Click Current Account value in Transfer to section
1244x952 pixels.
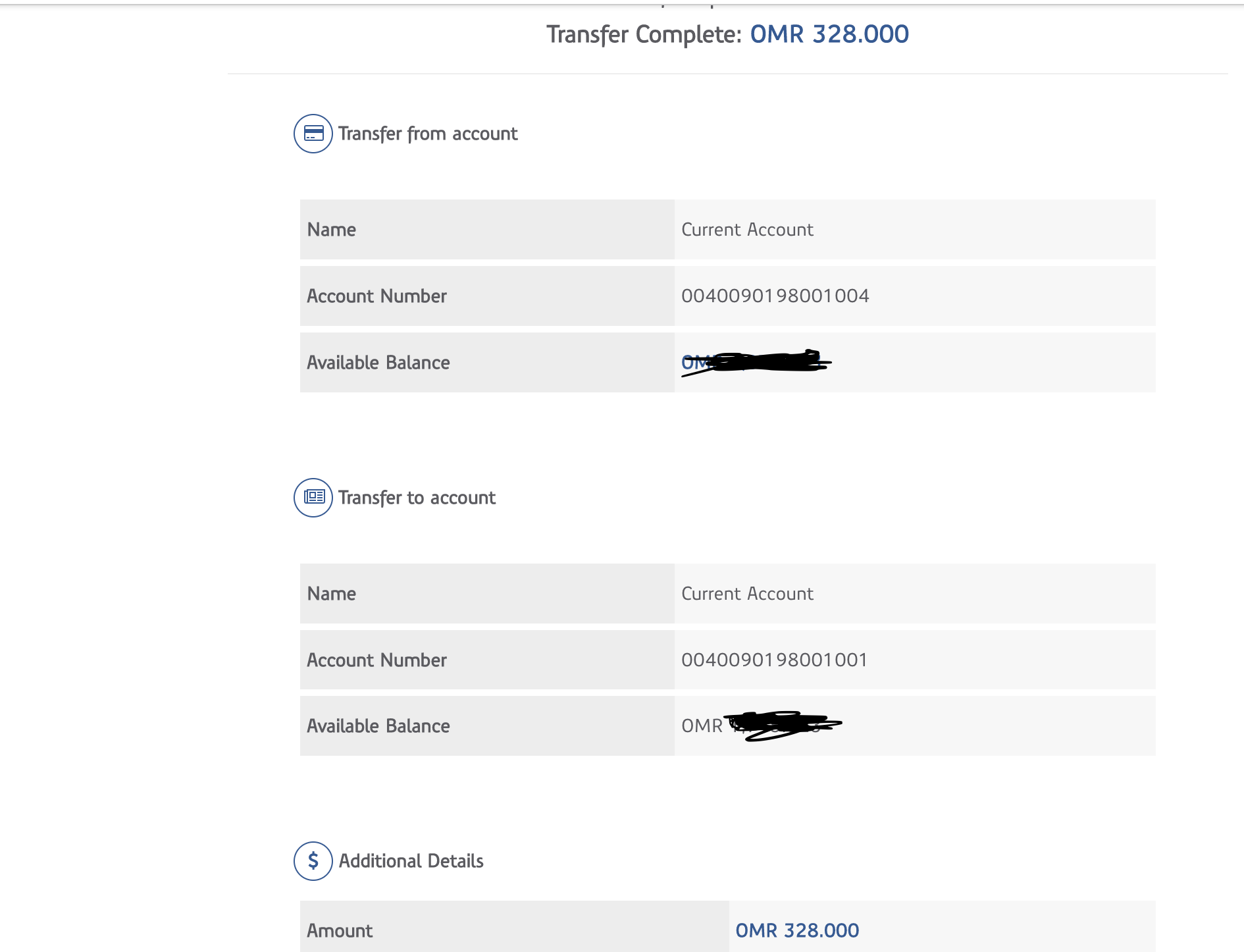click(x=747, y=594)
